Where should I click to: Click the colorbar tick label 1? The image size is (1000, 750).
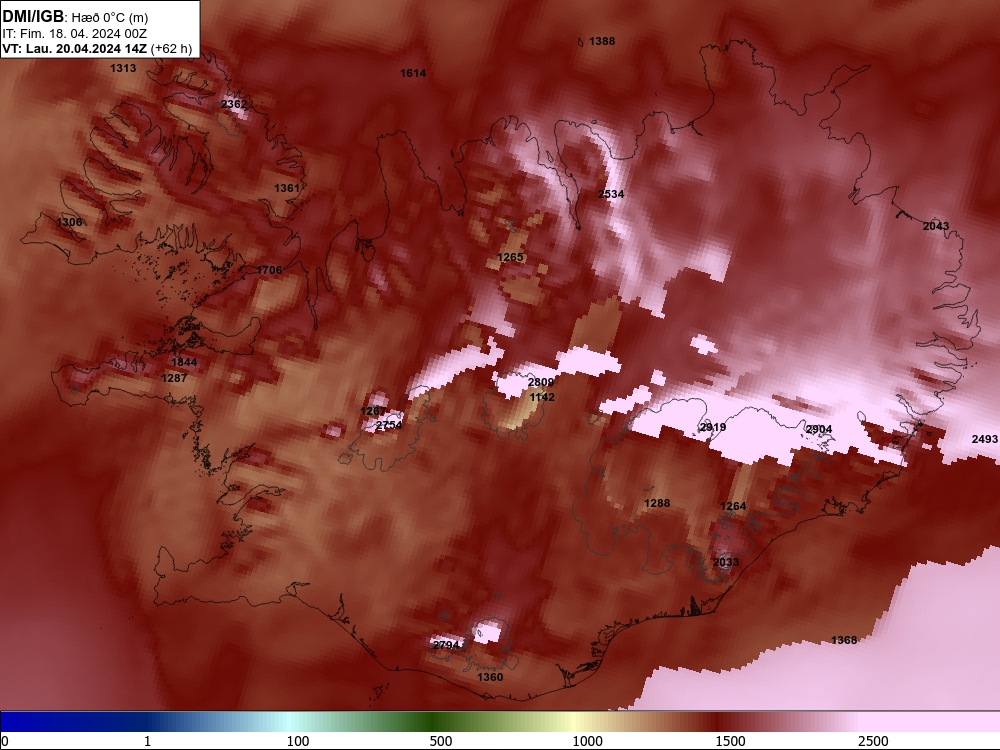point(147,741)
